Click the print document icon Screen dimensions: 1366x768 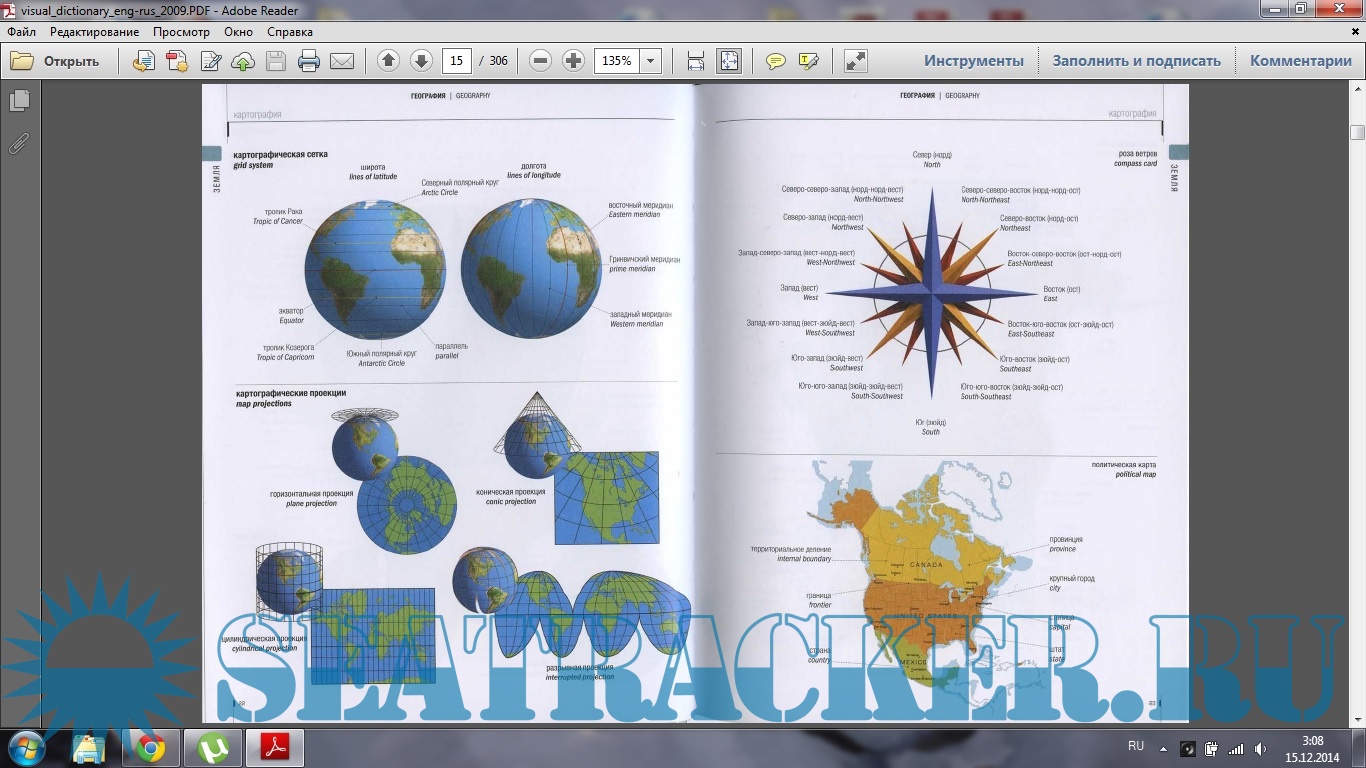[x=309, y=61]
